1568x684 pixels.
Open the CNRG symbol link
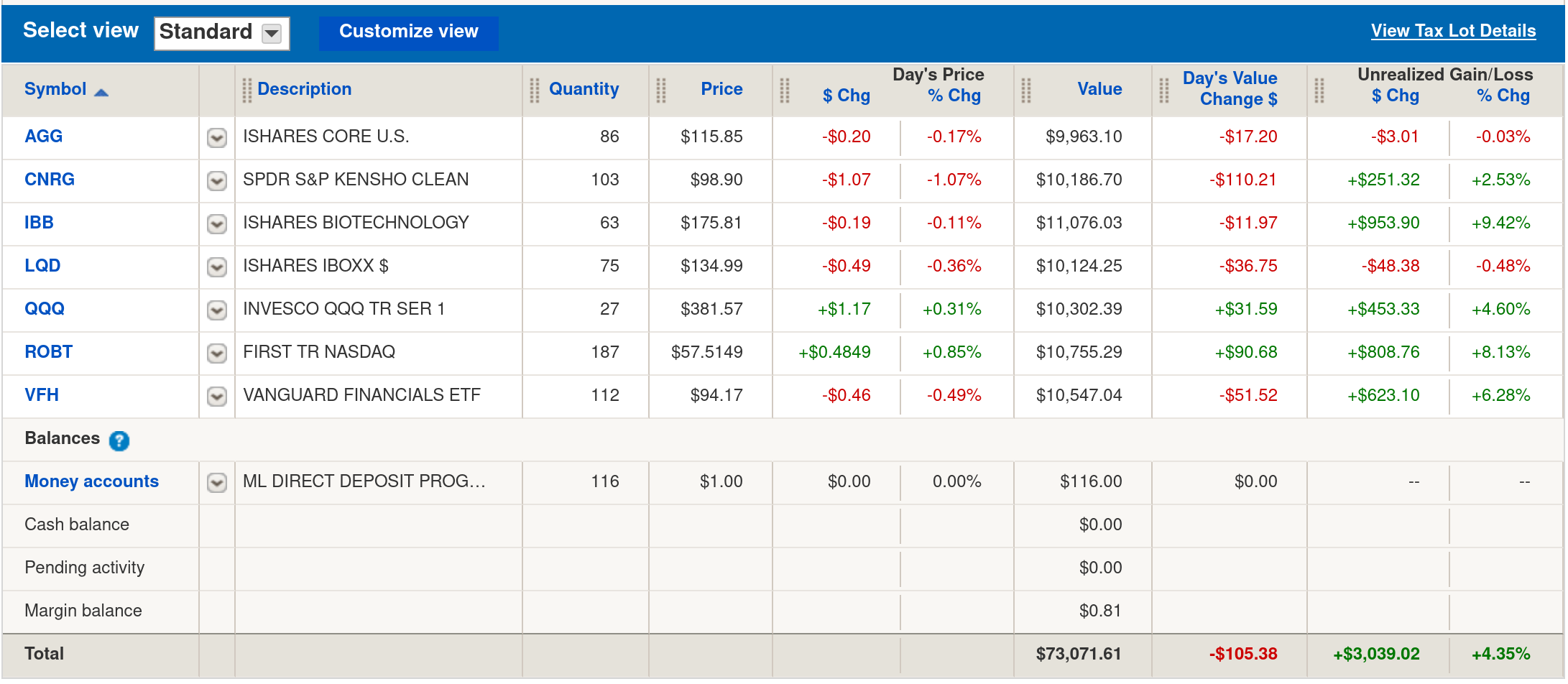(x=50, y=180)
